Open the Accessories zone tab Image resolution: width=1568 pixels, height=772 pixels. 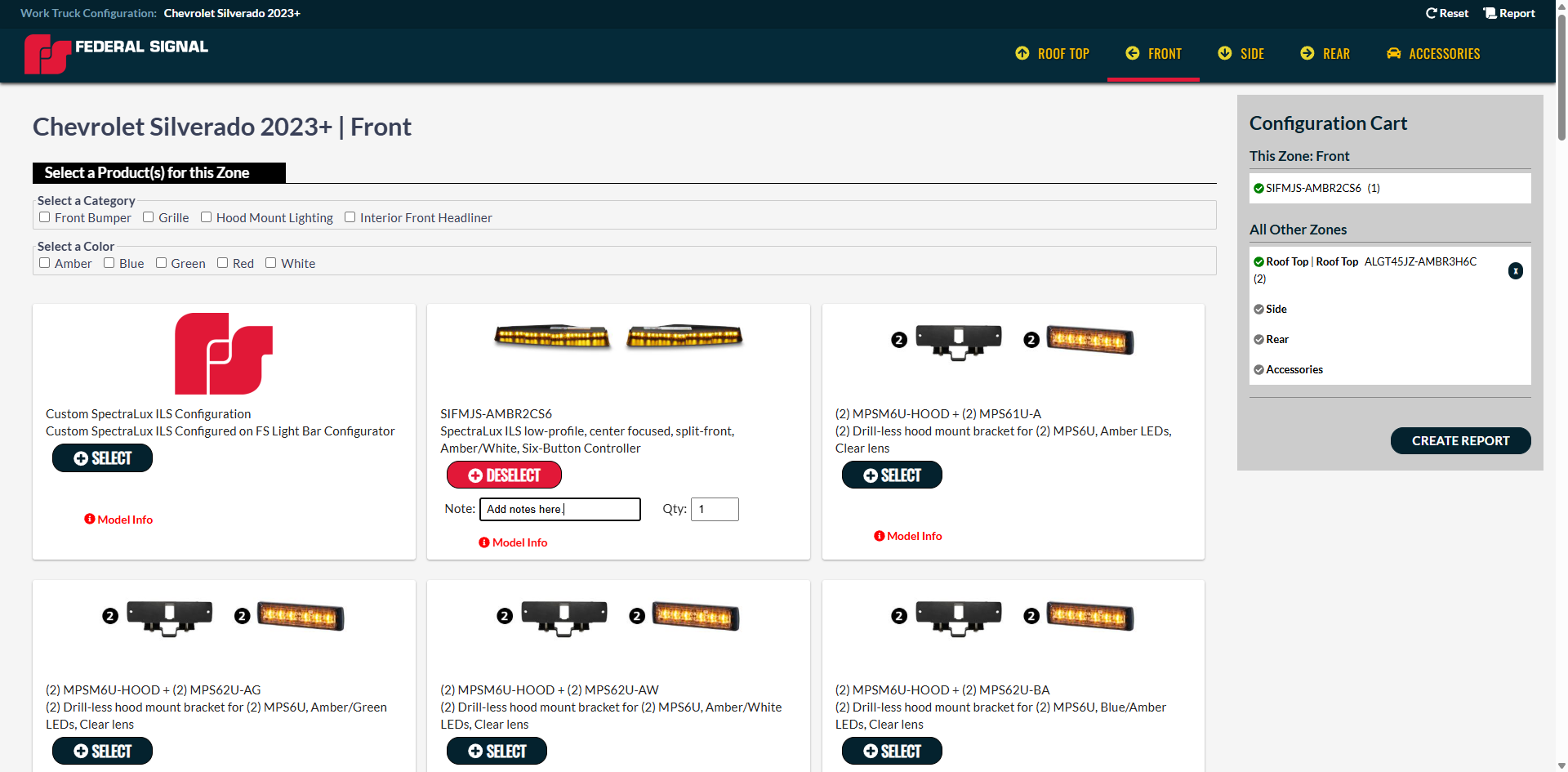coord(1433,54)
